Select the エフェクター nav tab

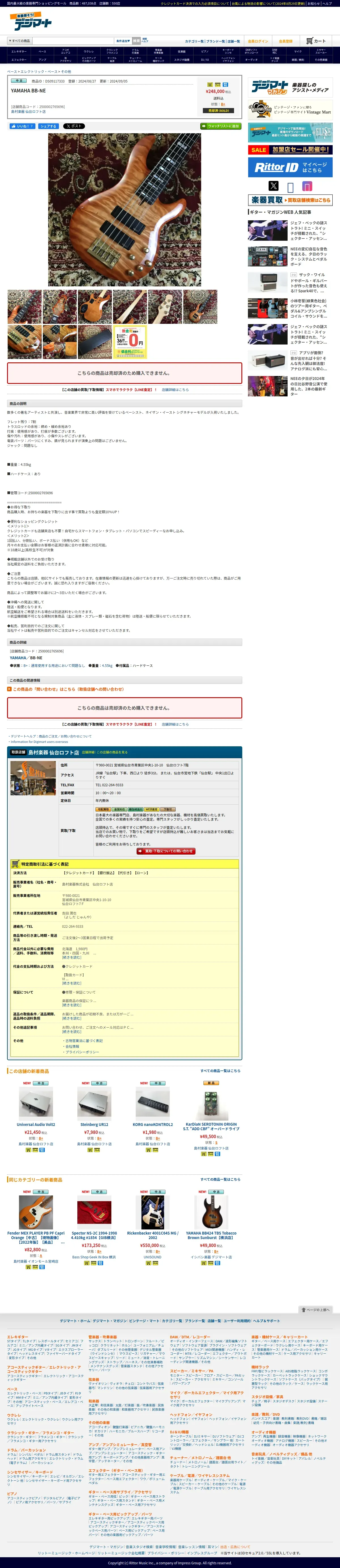[x=19, y=60]
